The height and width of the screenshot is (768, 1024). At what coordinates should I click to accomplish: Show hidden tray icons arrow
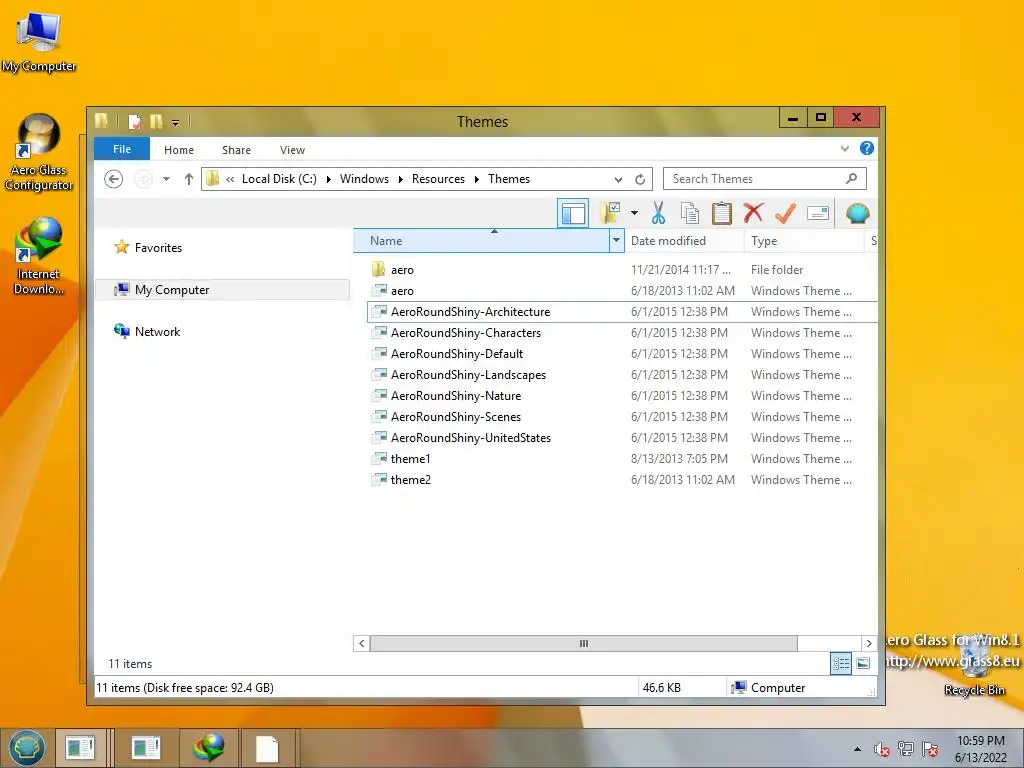coord(857,749)
